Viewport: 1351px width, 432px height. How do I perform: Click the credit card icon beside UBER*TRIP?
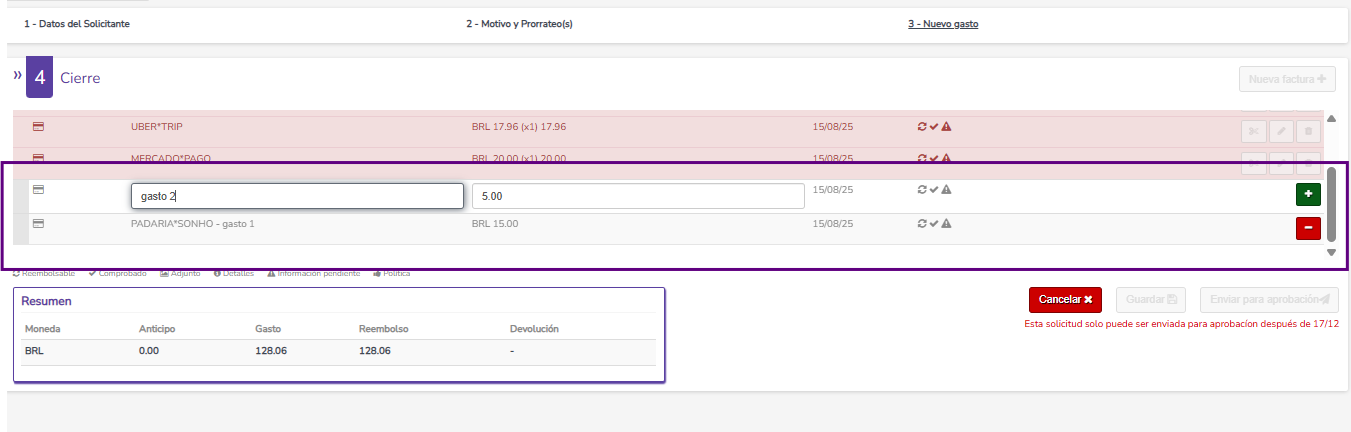(39, 127)
